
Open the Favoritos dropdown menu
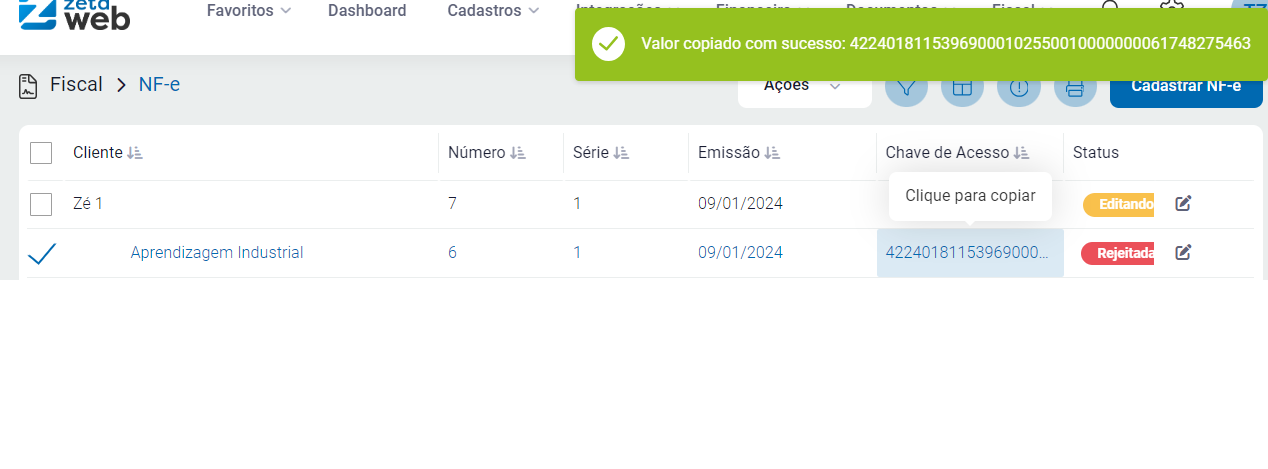248,11
